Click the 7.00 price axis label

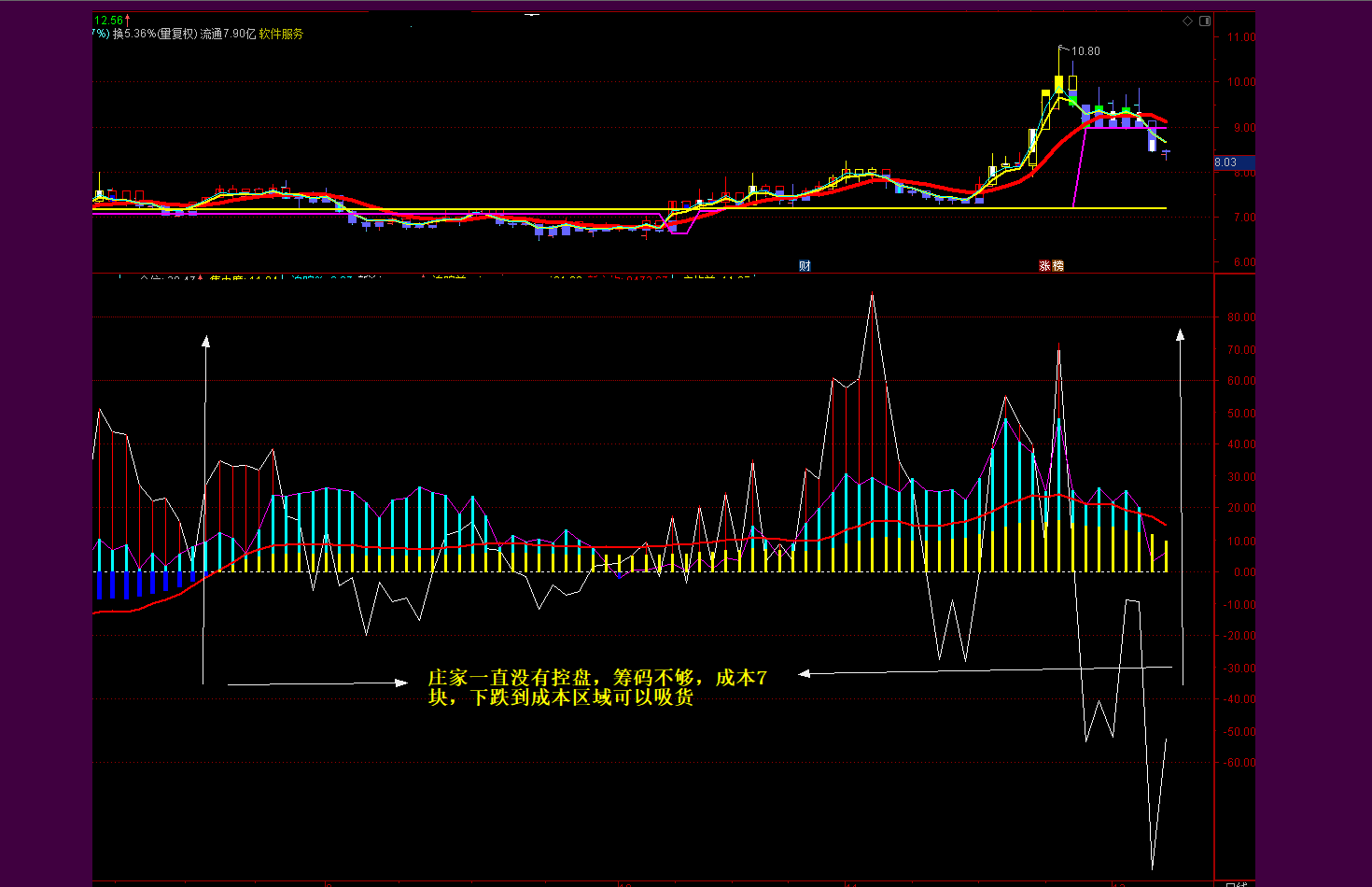pos(1245,218)
